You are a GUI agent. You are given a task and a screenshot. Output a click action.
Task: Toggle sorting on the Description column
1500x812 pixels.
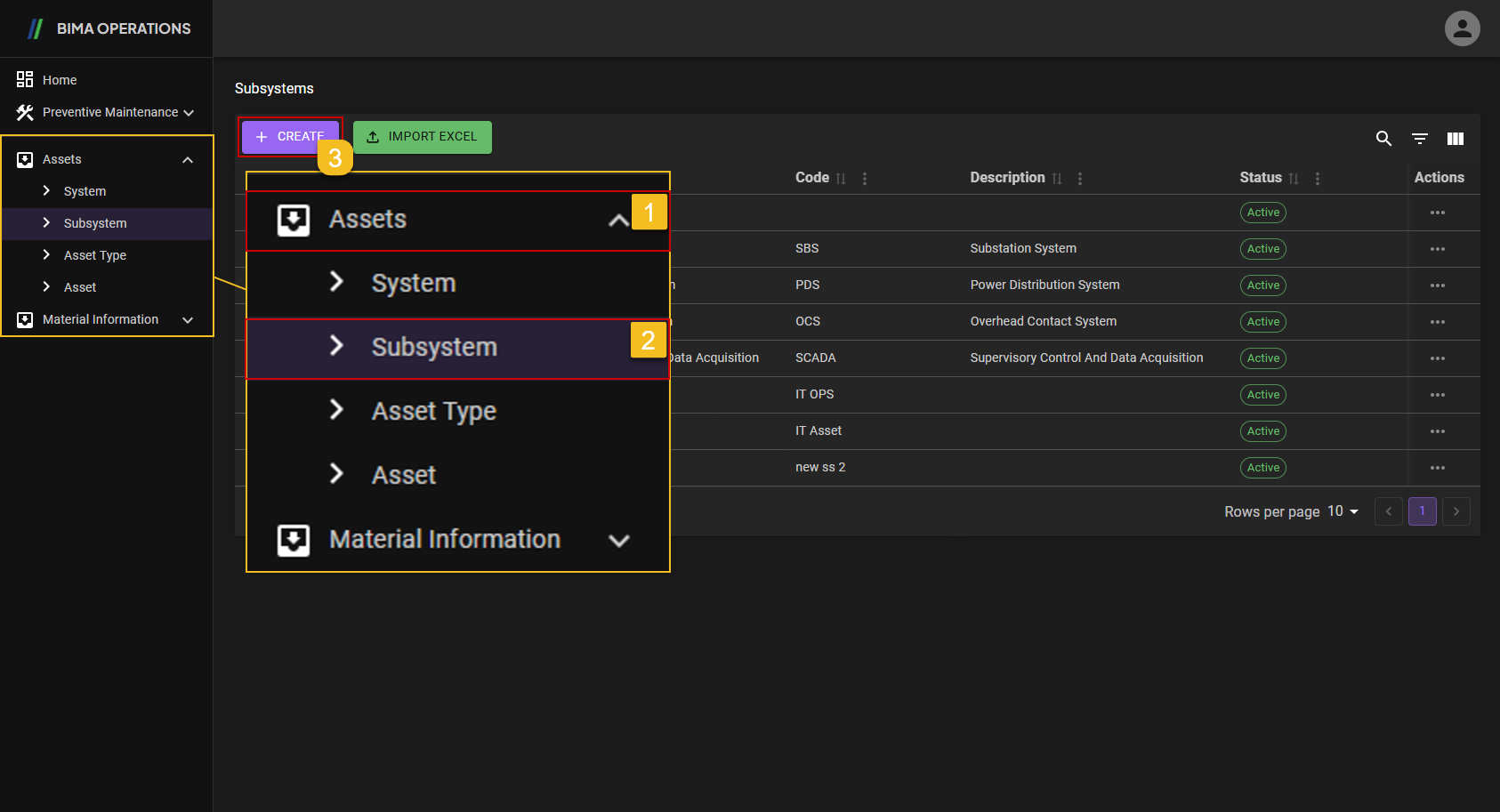(x=1058, y=178)
